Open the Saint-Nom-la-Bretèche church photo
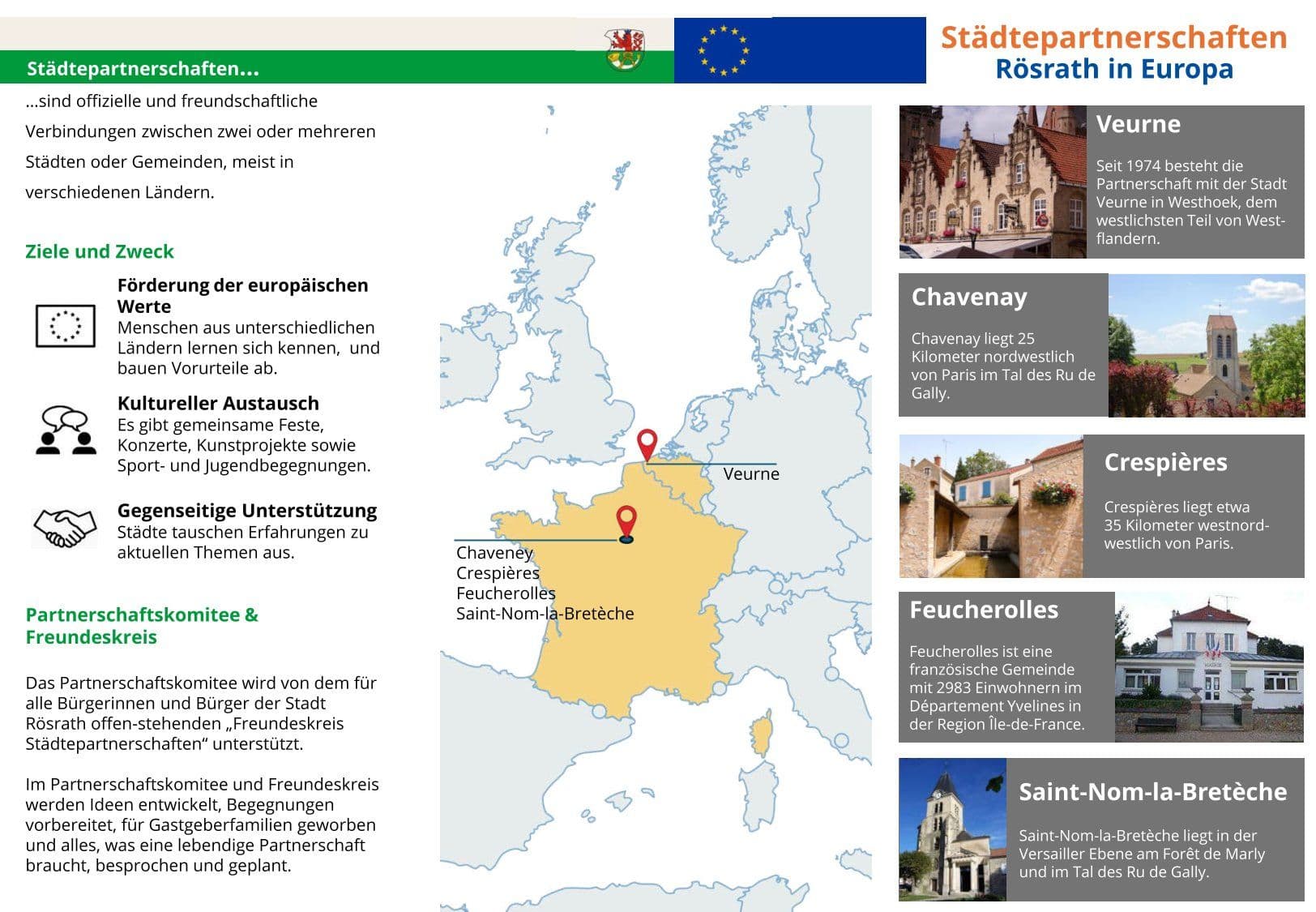The image size is (1316, 912). point(953,829)
